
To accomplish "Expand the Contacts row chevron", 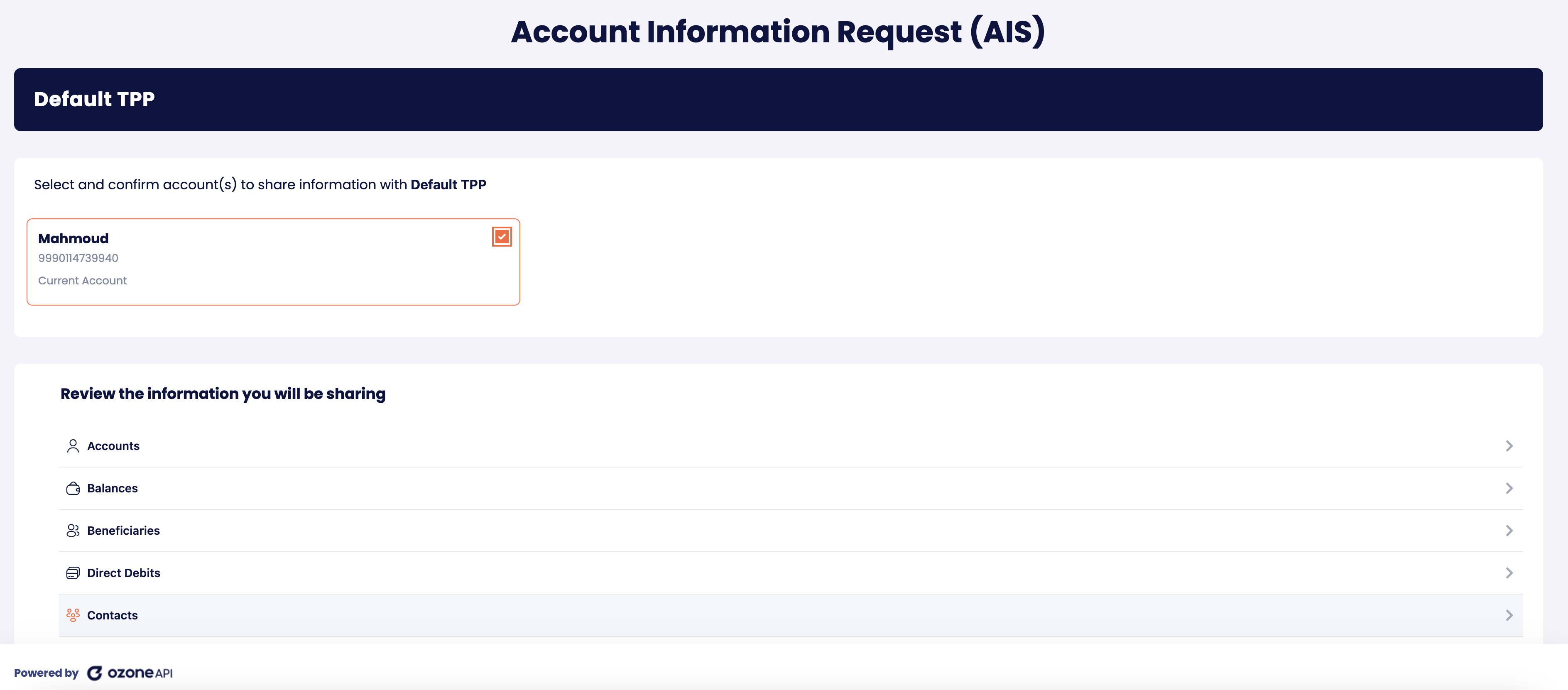I will [x=1509, y=615].
